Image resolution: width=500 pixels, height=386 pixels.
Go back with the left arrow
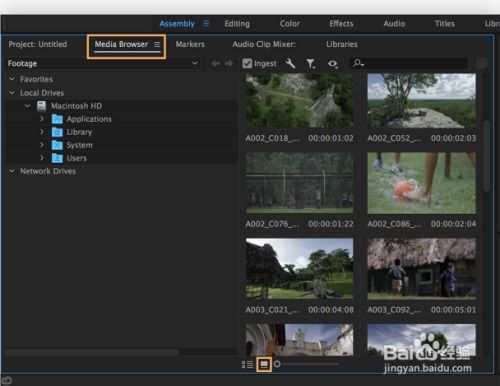[x=216, y=63]
